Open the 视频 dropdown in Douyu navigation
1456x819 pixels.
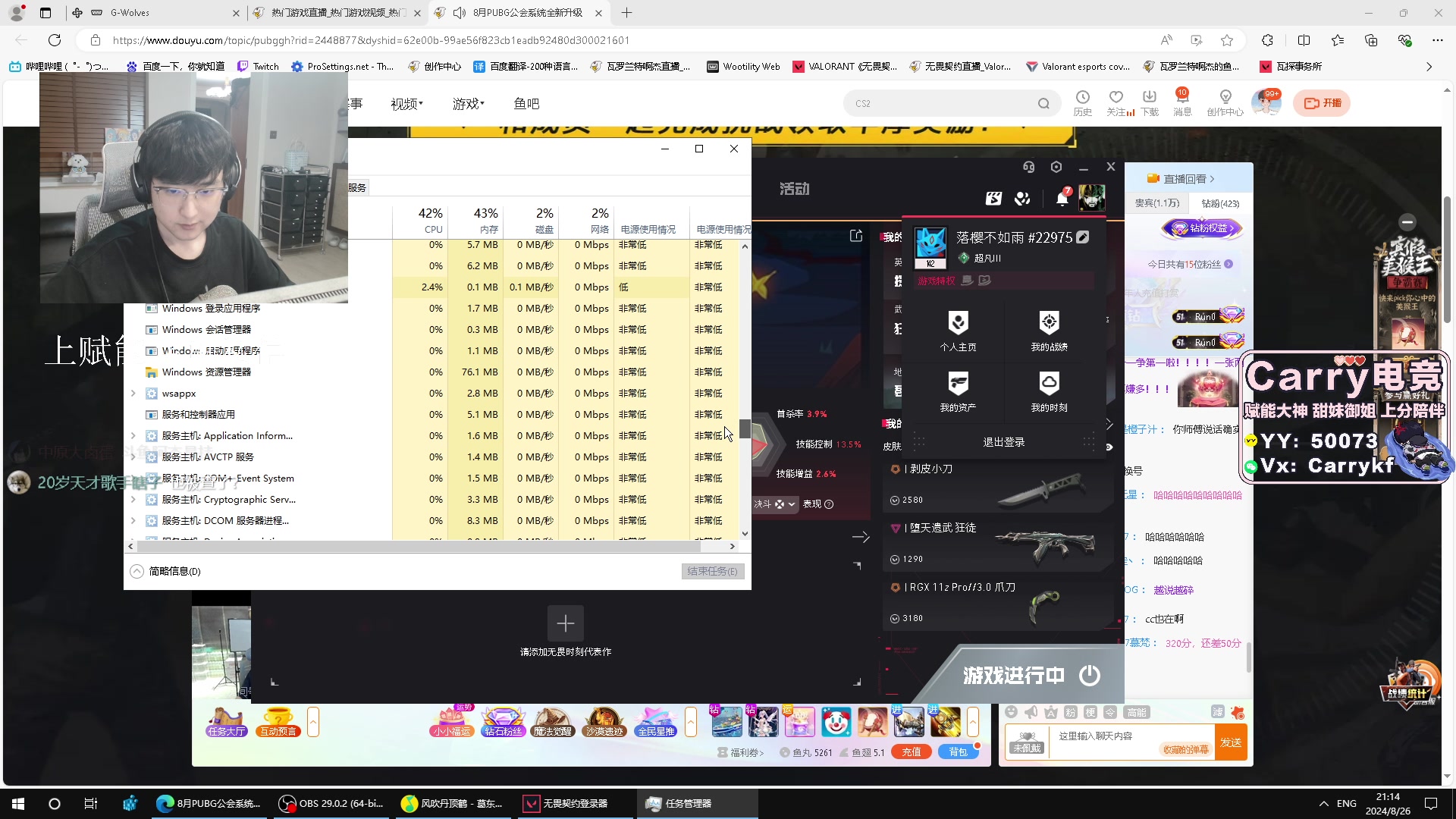(x=406, y=104)
